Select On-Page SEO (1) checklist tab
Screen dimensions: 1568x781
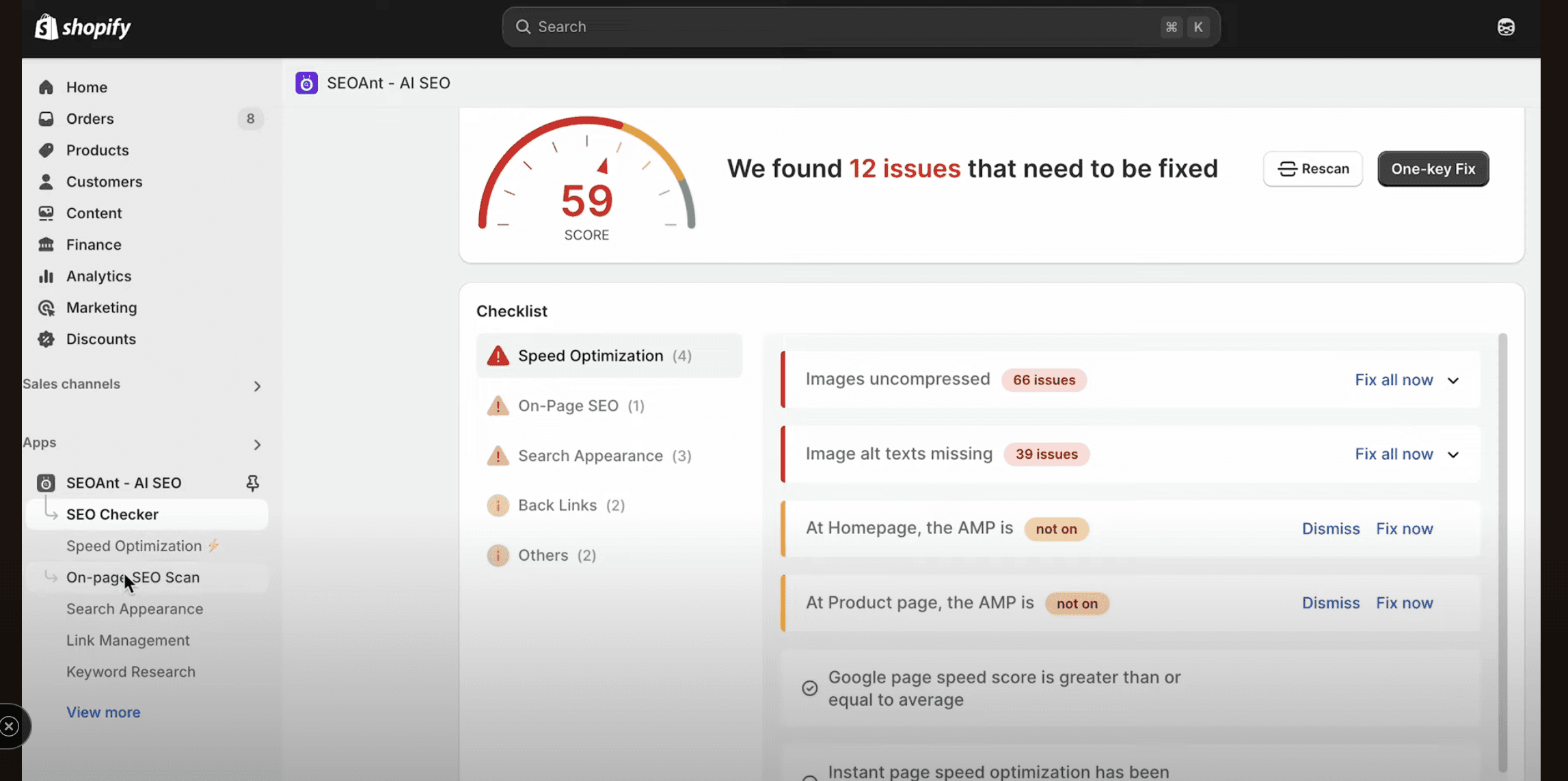pyautogui.click(x=608, y=406)
